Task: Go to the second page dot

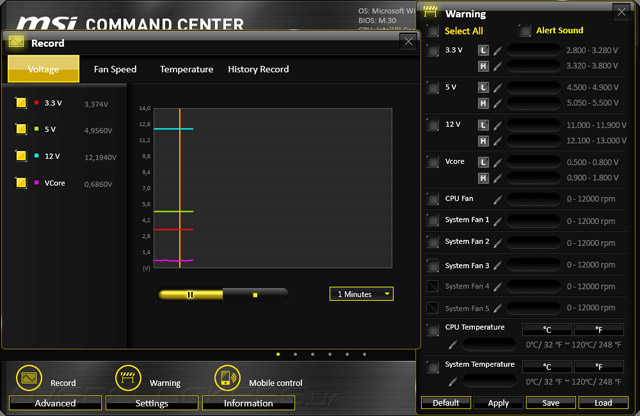Action: coord(295,354)
